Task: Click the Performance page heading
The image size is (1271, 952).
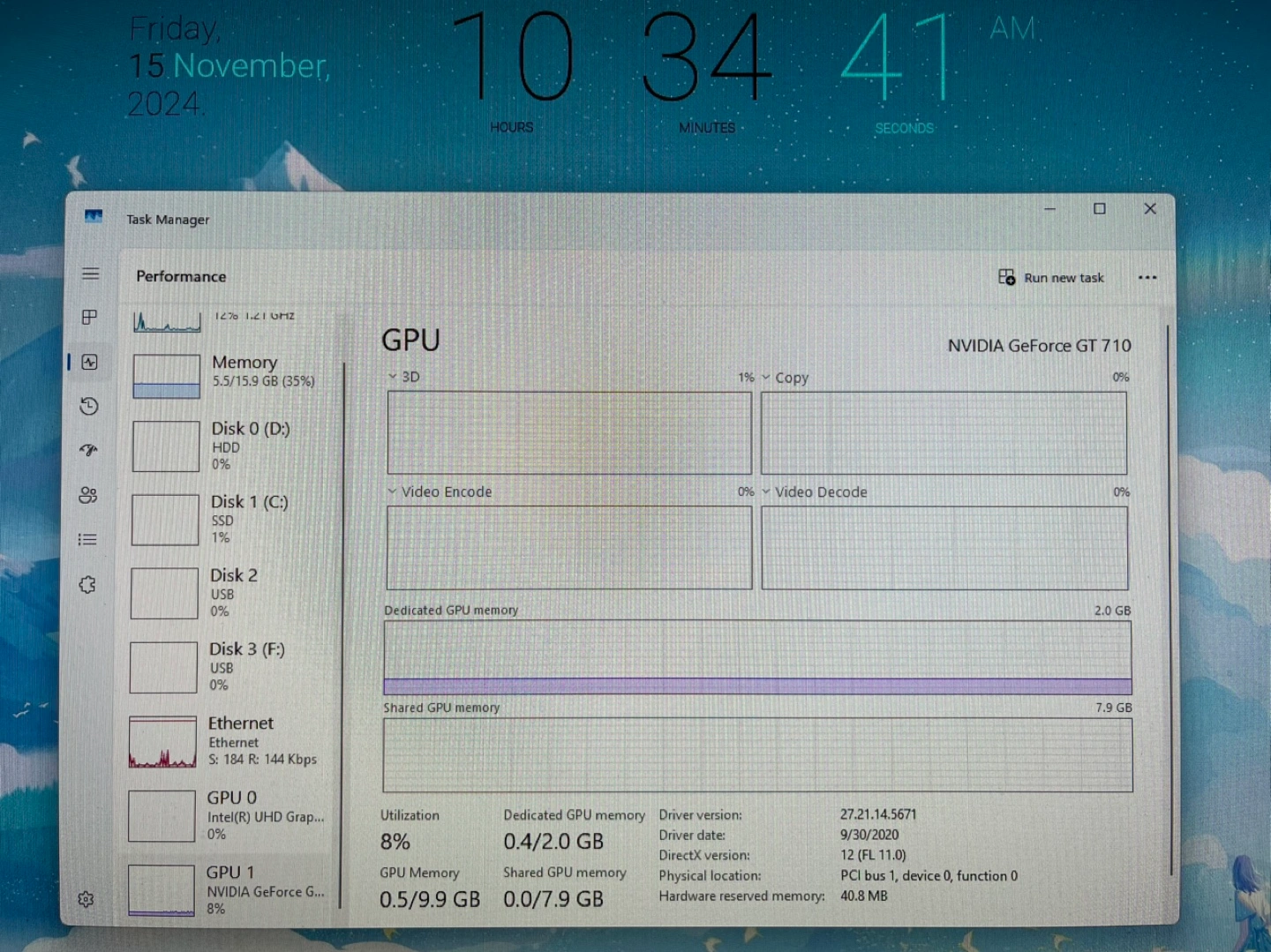Action: pyautogui.click(x=181, y=276)
